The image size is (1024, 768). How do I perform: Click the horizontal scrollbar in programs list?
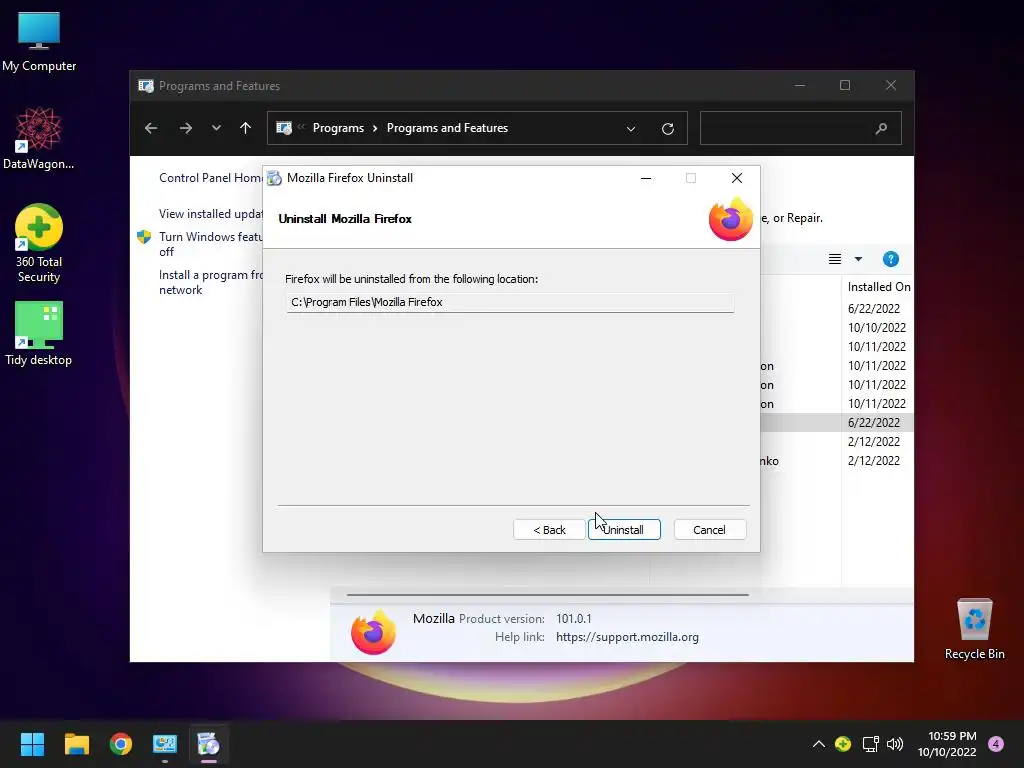click(547, 595)
